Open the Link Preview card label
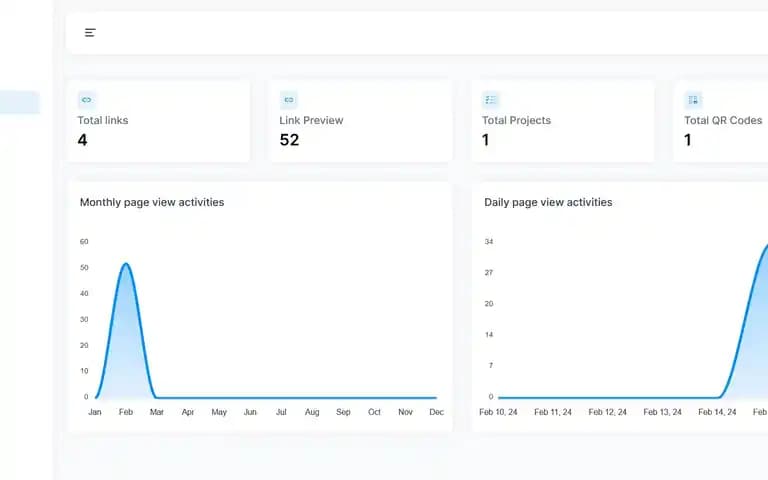The height and width of the screenshot is (480, 768). (312, 120)
